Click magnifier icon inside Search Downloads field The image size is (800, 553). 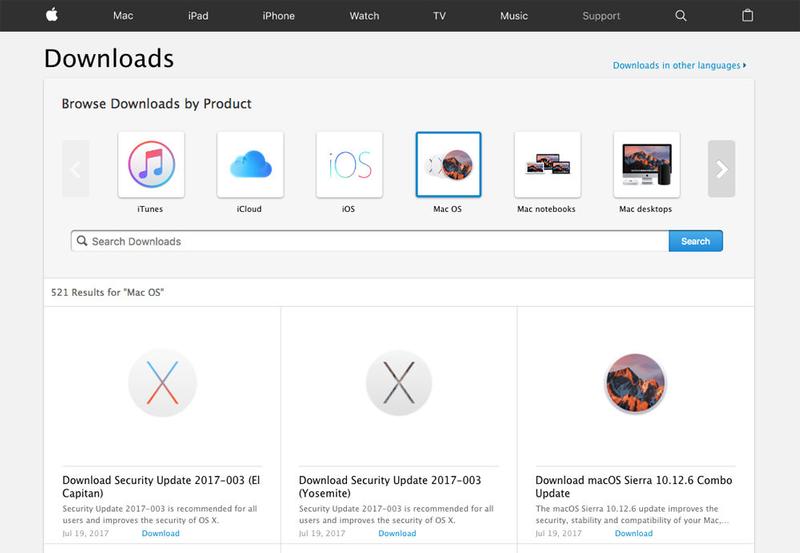(x=82, y=241)
